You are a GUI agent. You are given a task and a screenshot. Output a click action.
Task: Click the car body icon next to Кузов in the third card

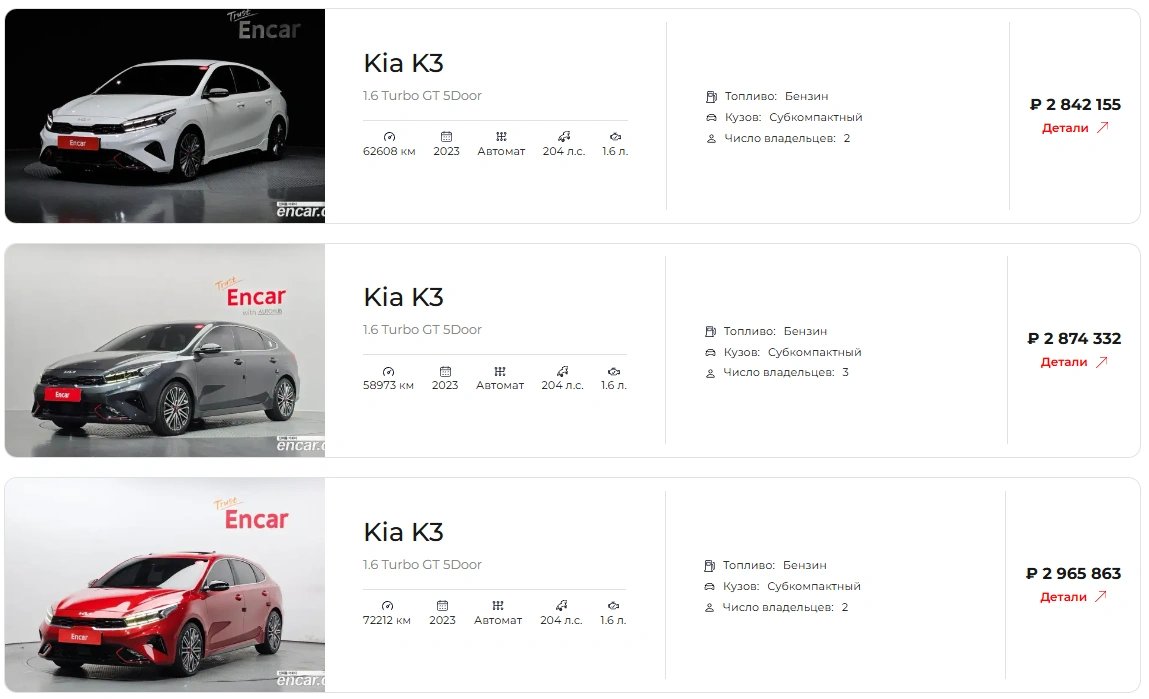[709, 586]
